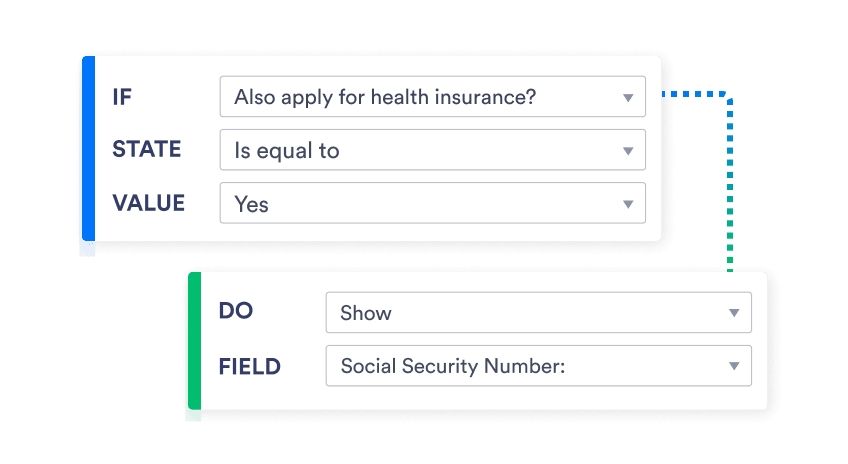This screenshot has height=464, width=848.
Task: Click the arrow icon in the FIELD row
Action: tap(734, 367)
